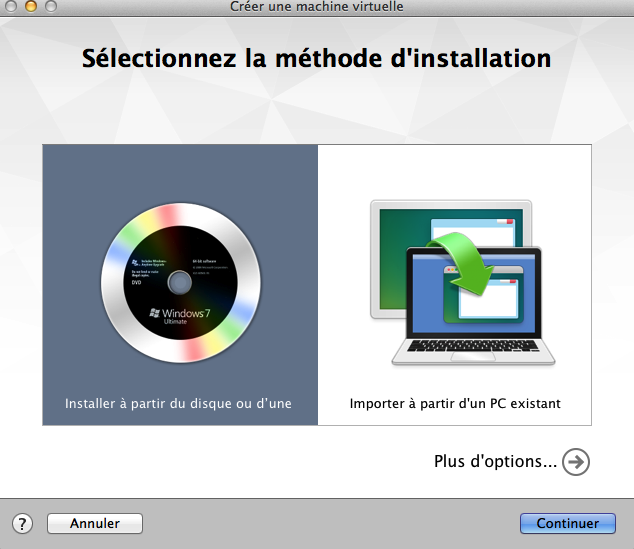
Task: Cancel with the Annuler button
Action: click(95, 524)
